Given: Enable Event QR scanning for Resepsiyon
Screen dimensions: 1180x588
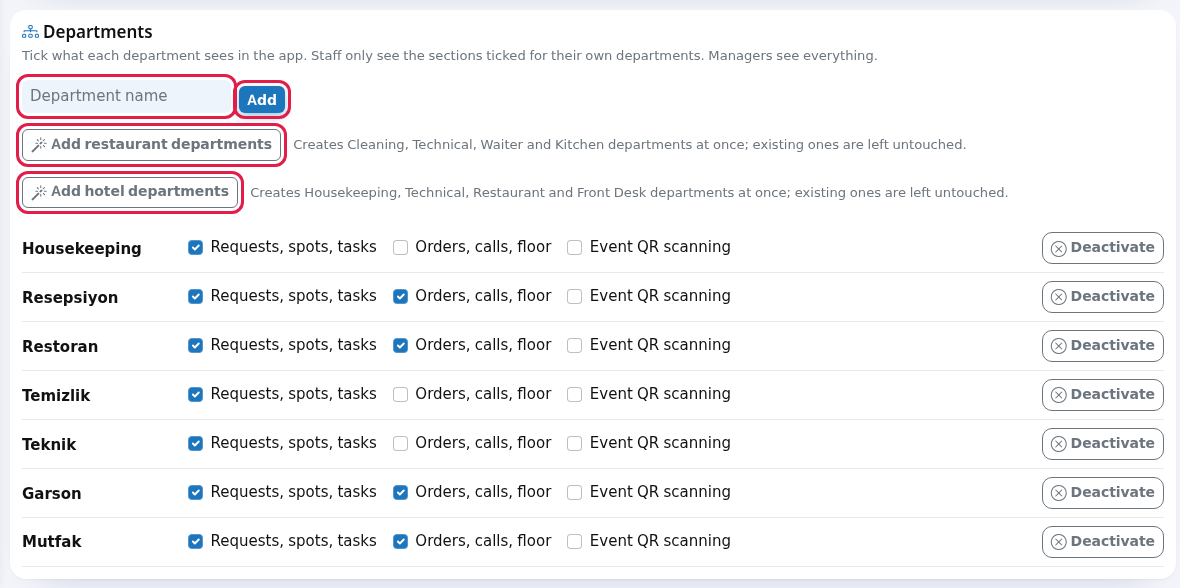Looking at the screenshot, I should pyautogui.click(x=574, y=297).
